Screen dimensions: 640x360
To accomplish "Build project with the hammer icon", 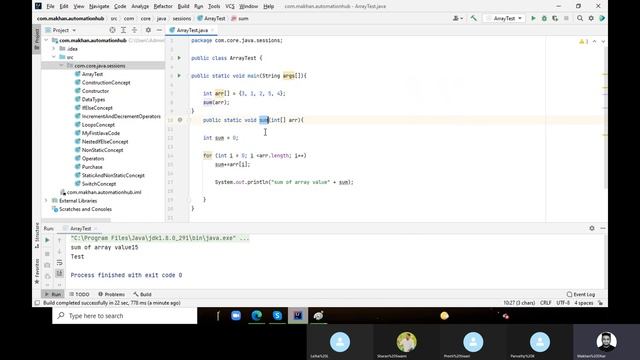I will [473, 18].
